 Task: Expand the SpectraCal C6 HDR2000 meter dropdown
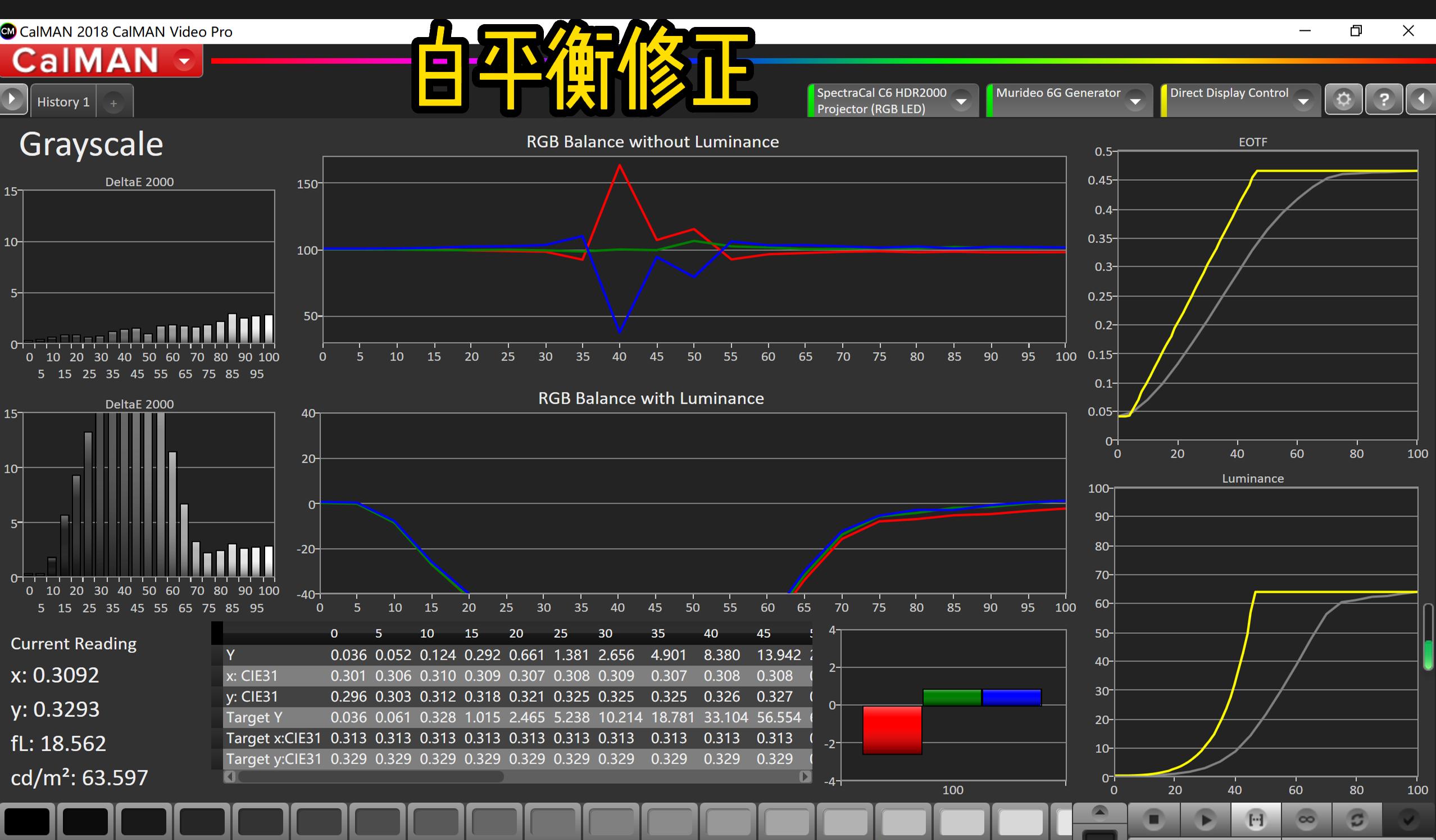click(x=961, y=102)
